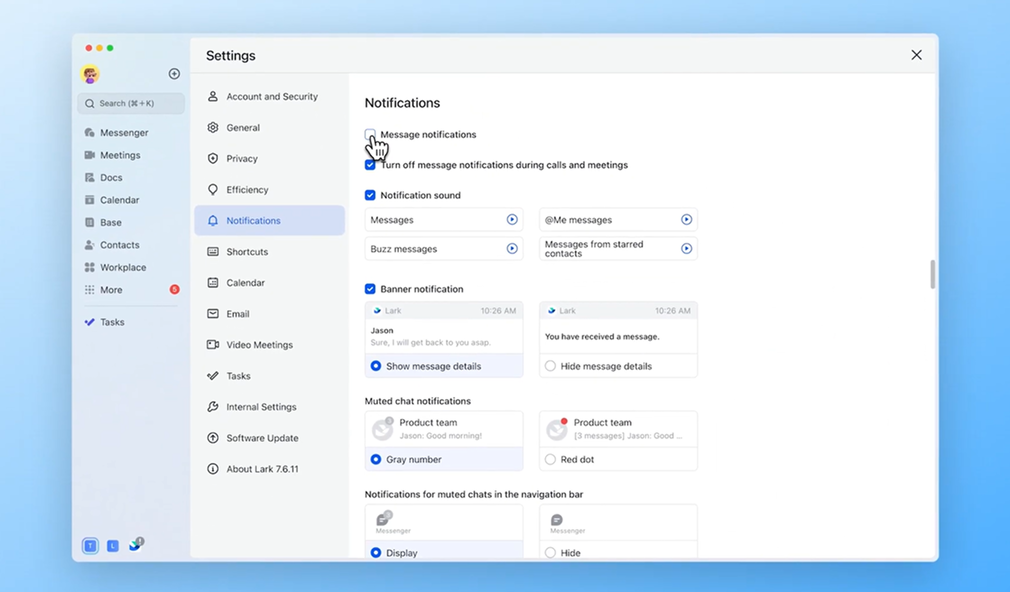Switch to Video Meetings settings
The width and height of the screenshot is (1010, 592).
click(x=259, y=345)
